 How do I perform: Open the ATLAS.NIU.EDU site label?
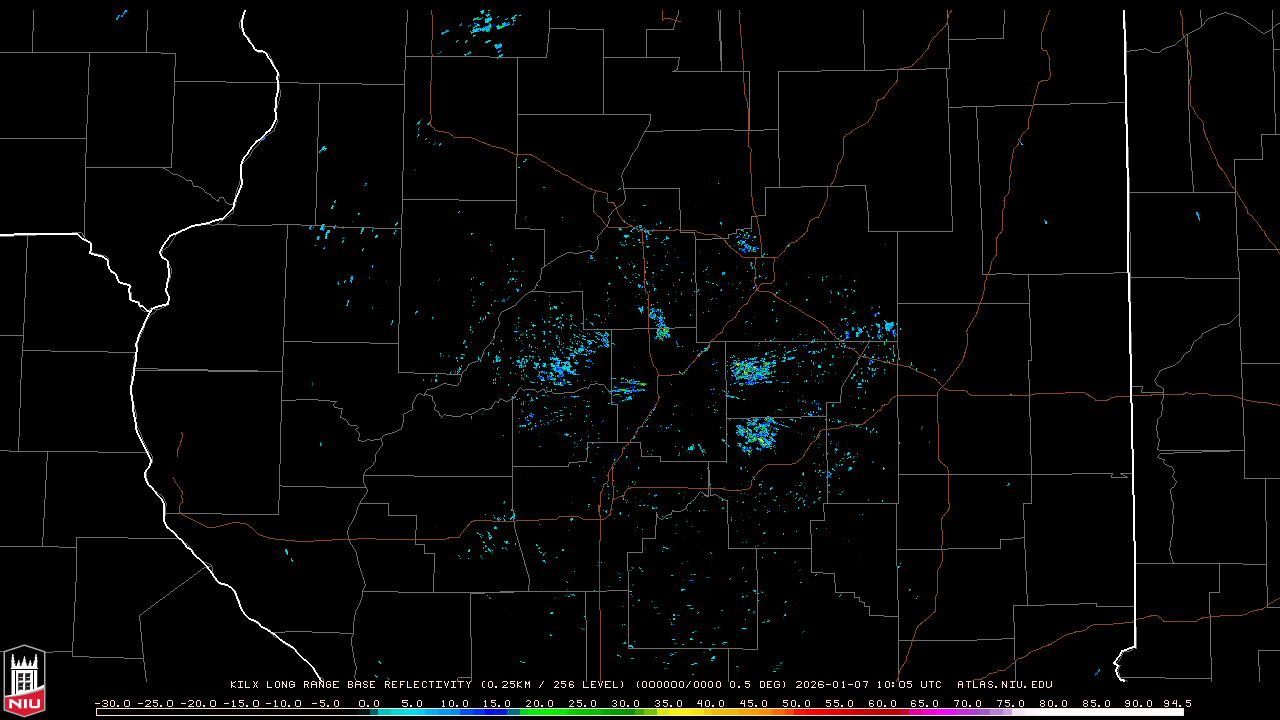(1005, 685)
